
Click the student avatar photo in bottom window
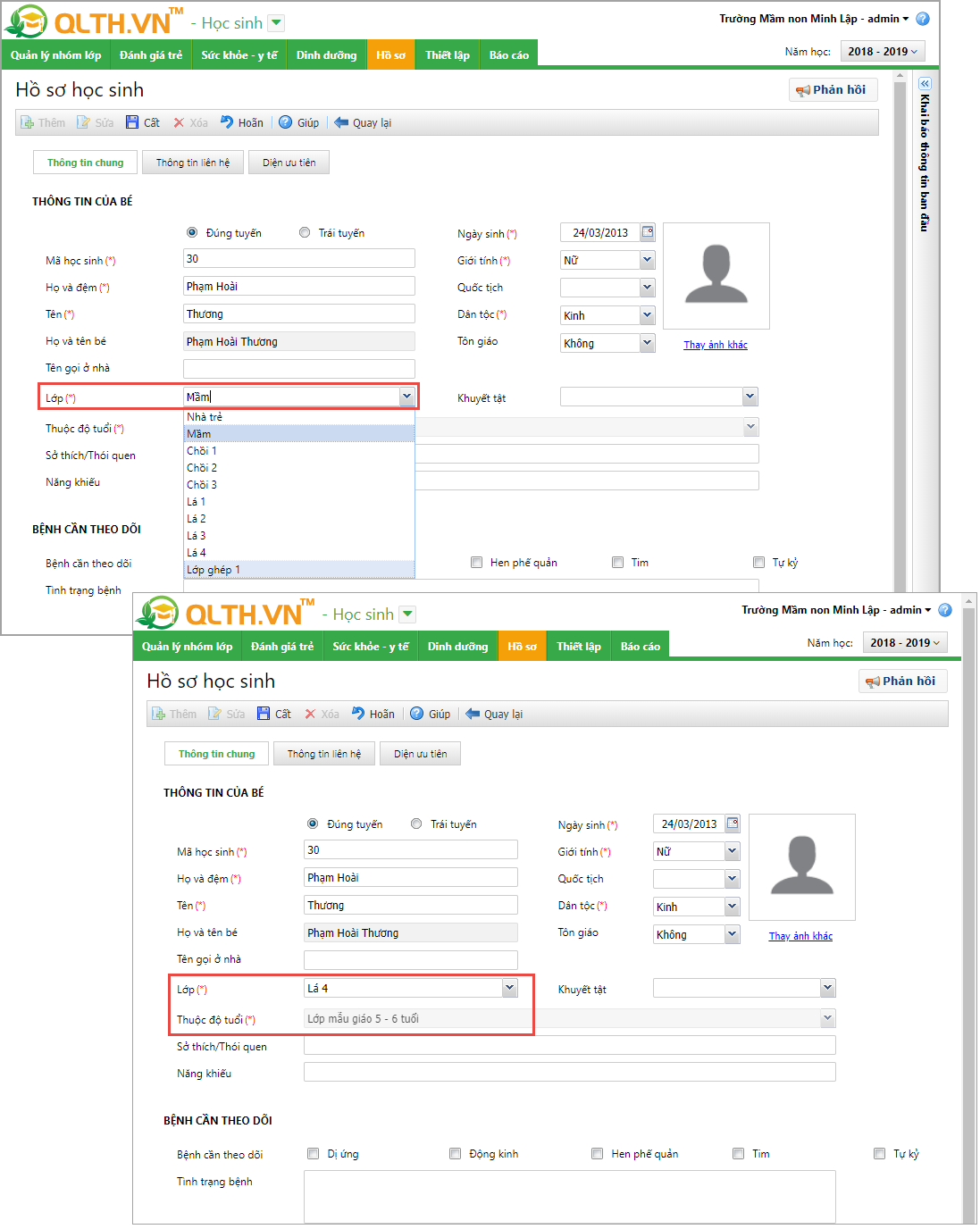(x=802, y=867)
